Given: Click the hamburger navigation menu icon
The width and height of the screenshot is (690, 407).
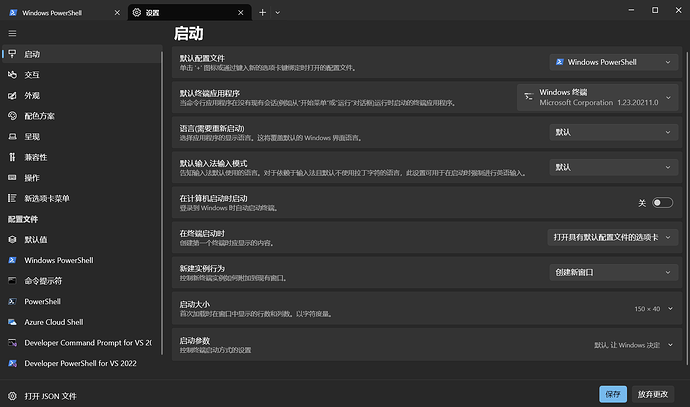Looking at the screenshot, I should pyautogui.click(x=12, y=33).
